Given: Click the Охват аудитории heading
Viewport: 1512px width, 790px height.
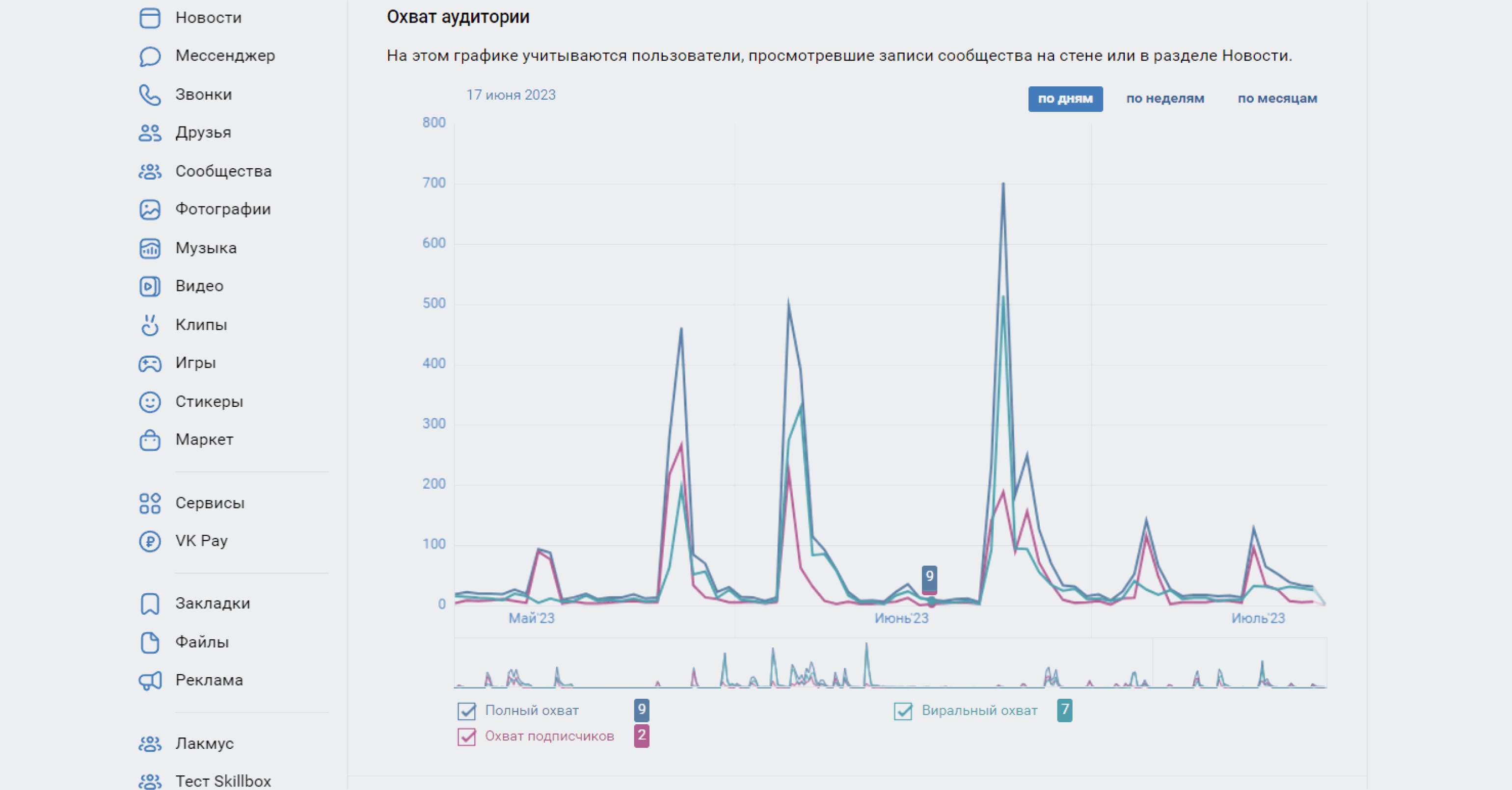Looking at the screenshot, I should [458, 17].
